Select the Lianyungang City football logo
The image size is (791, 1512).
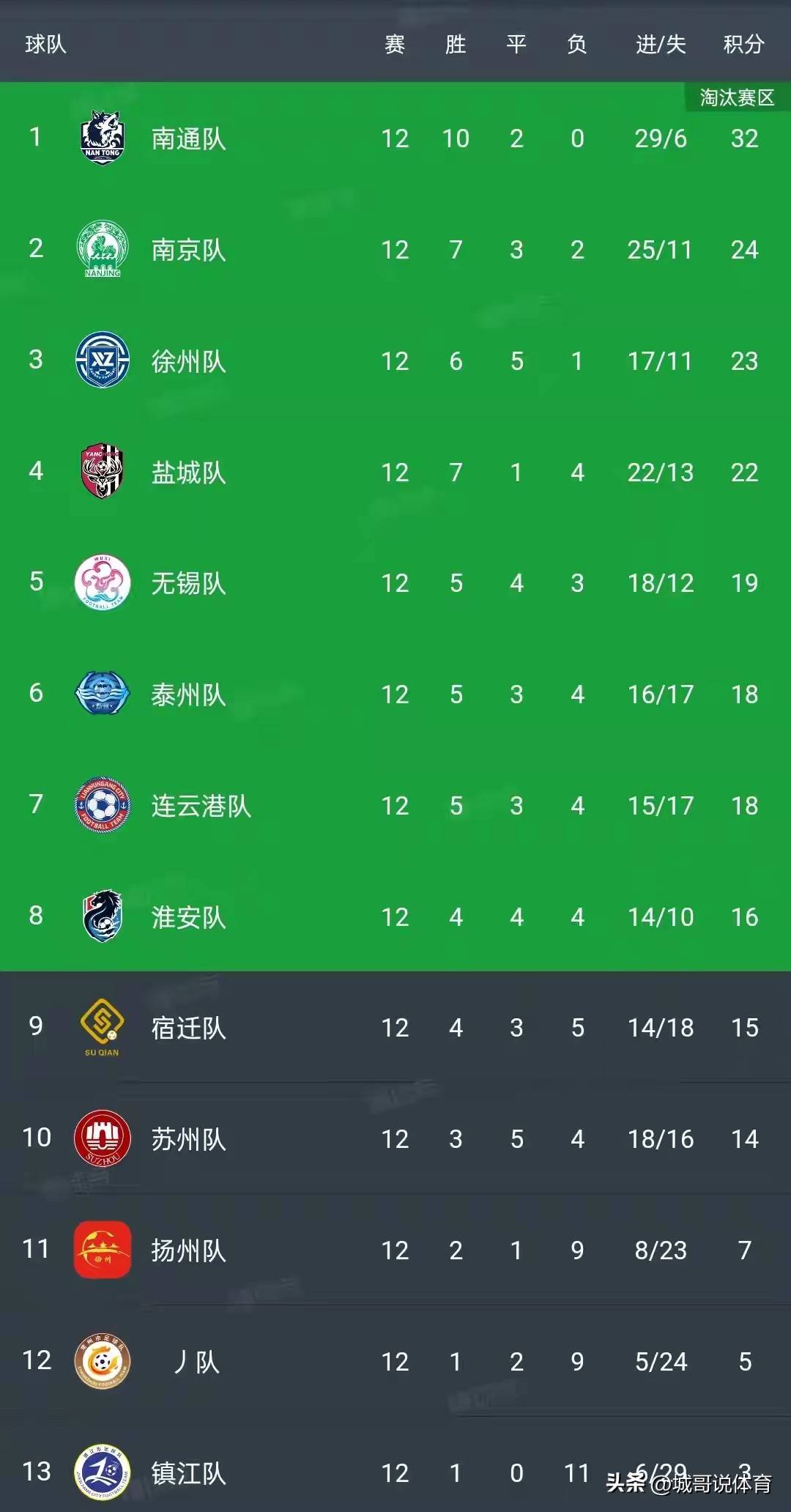[103, 805]
